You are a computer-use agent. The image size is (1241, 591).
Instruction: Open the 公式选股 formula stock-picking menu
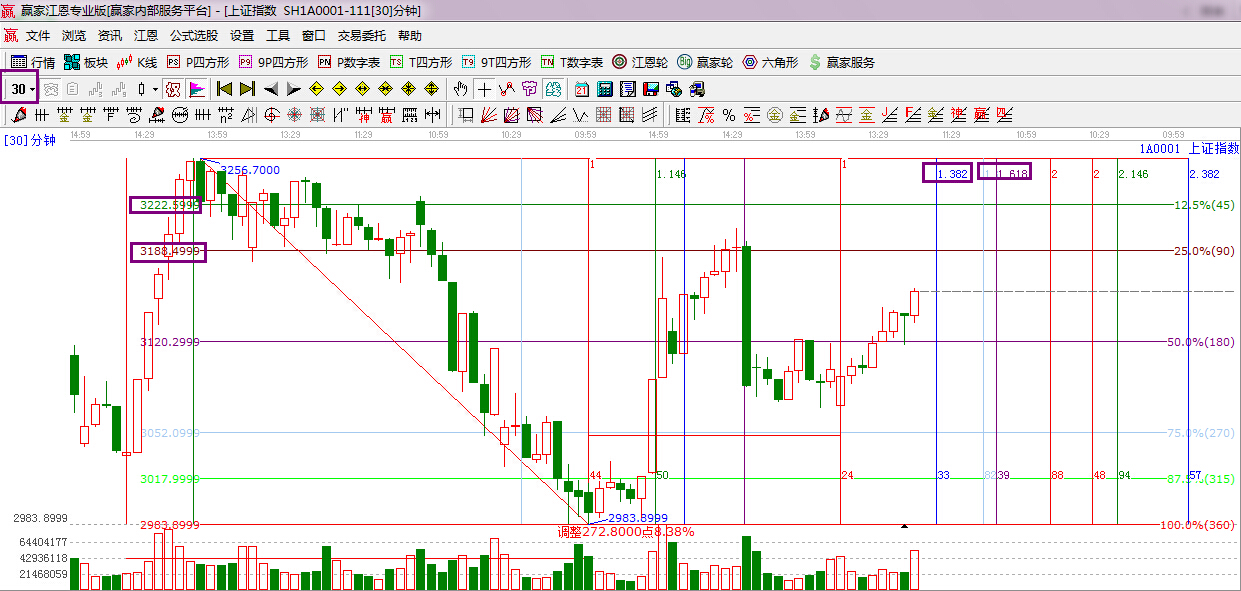193,35
